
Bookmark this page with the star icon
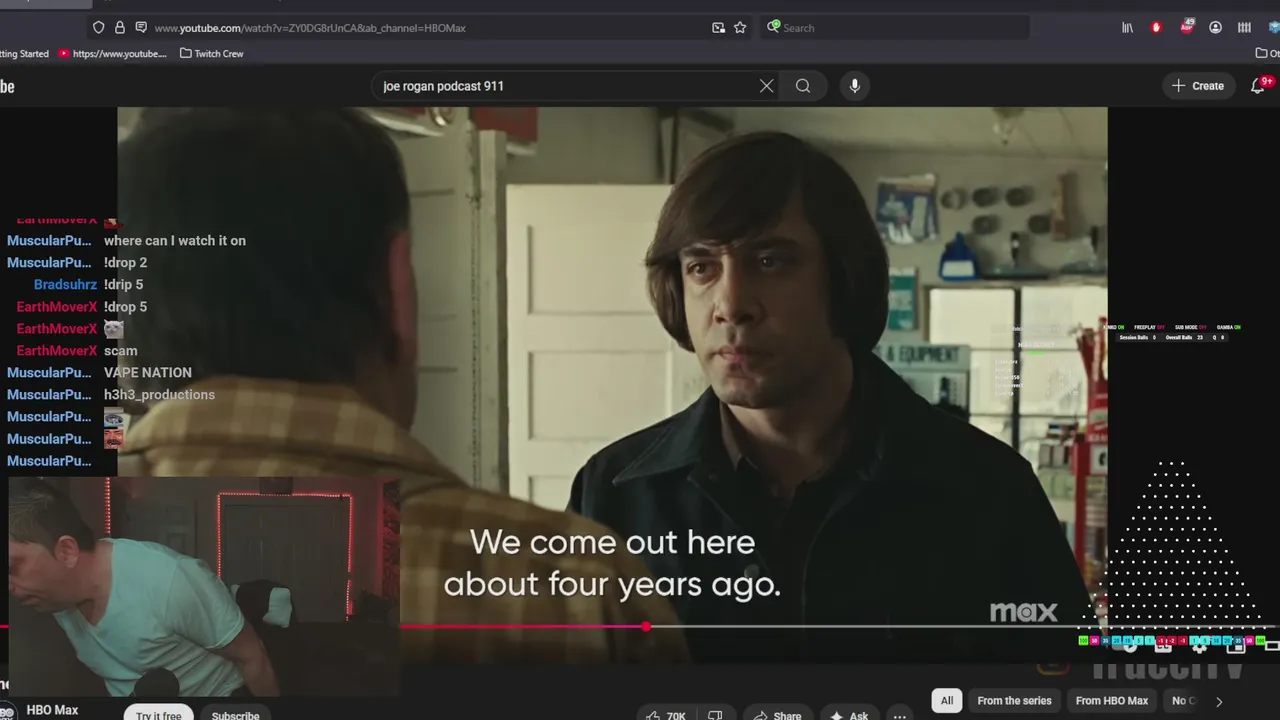(740, 28)
